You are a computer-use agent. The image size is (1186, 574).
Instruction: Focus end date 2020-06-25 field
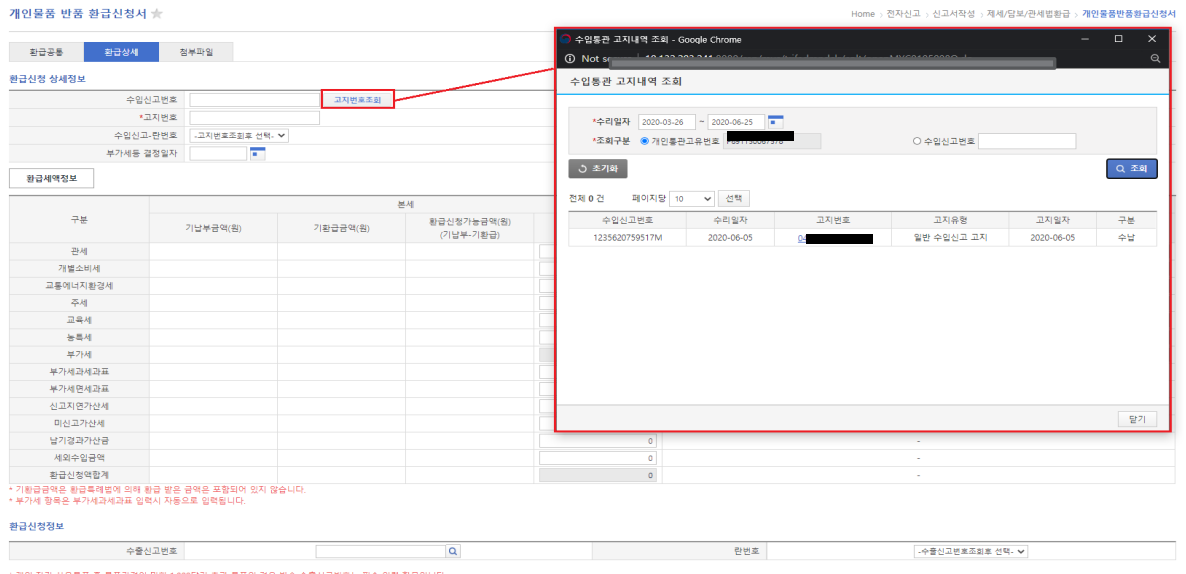(x=736, y=122)
